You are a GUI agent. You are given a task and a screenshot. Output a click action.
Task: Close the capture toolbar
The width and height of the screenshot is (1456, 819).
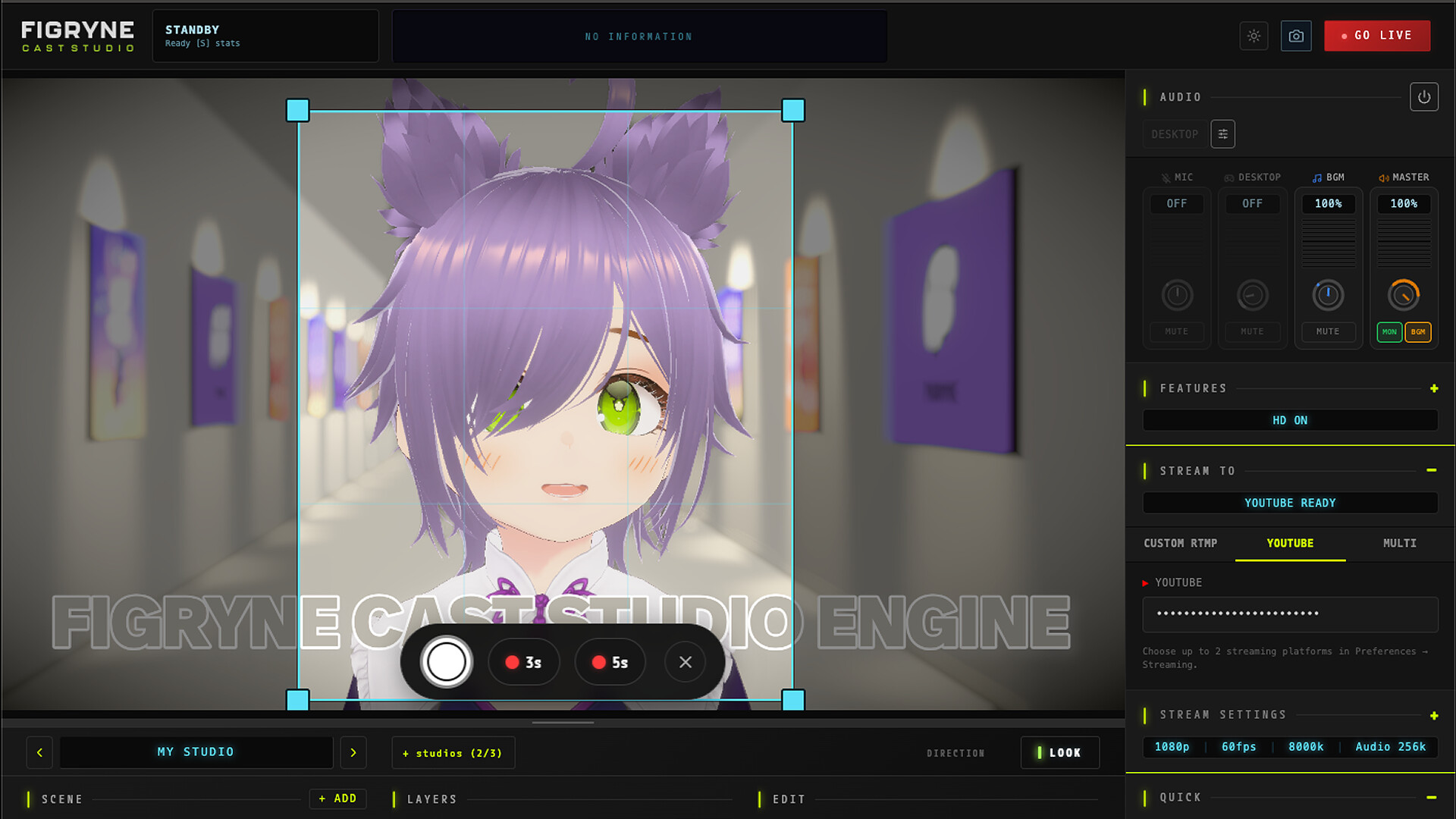[685, 662]
